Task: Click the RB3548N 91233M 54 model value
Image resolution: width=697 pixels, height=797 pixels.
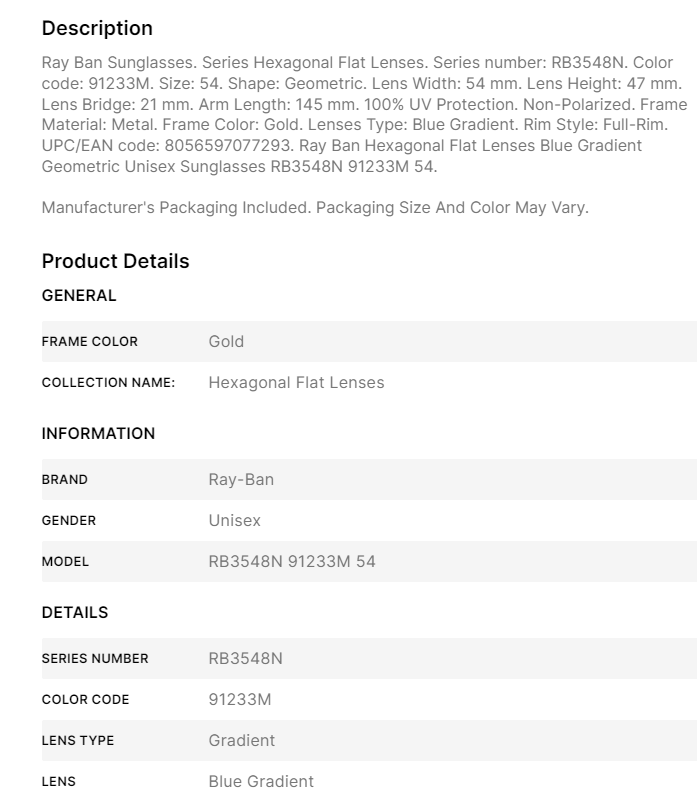Action: tap(292, 562)
